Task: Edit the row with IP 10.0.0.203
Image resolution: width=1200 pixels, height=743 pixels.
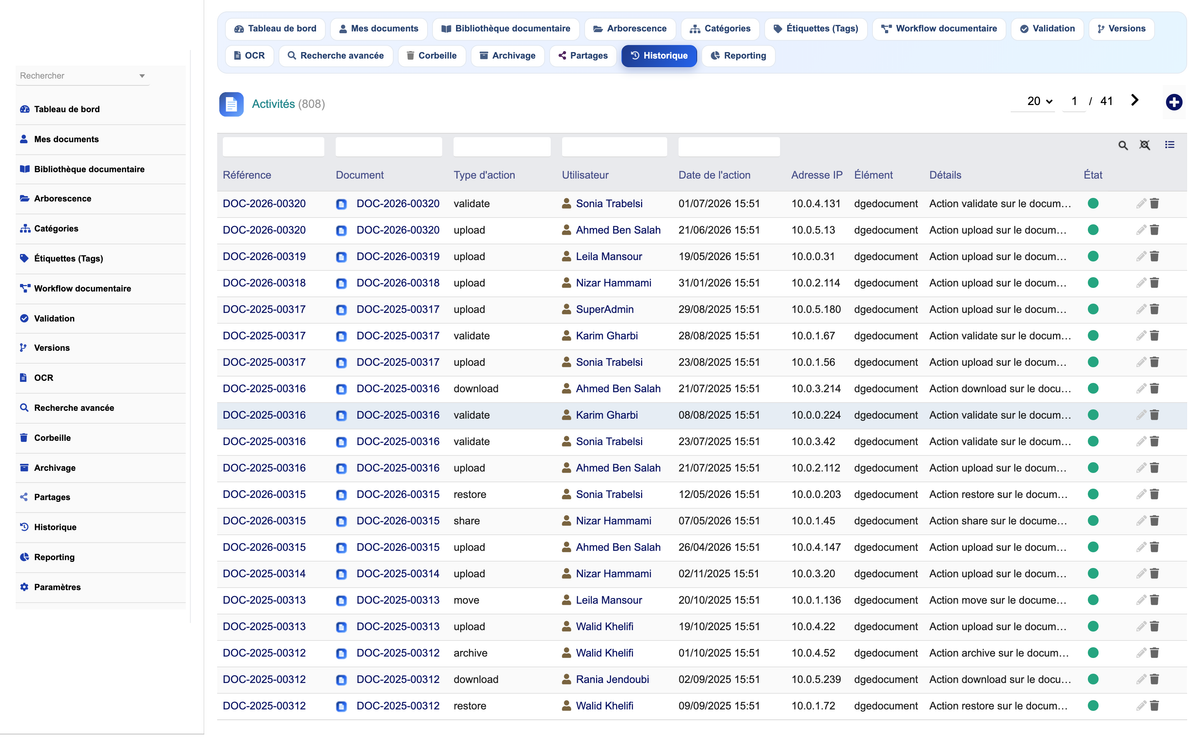Action: (x=1141, y=495)
